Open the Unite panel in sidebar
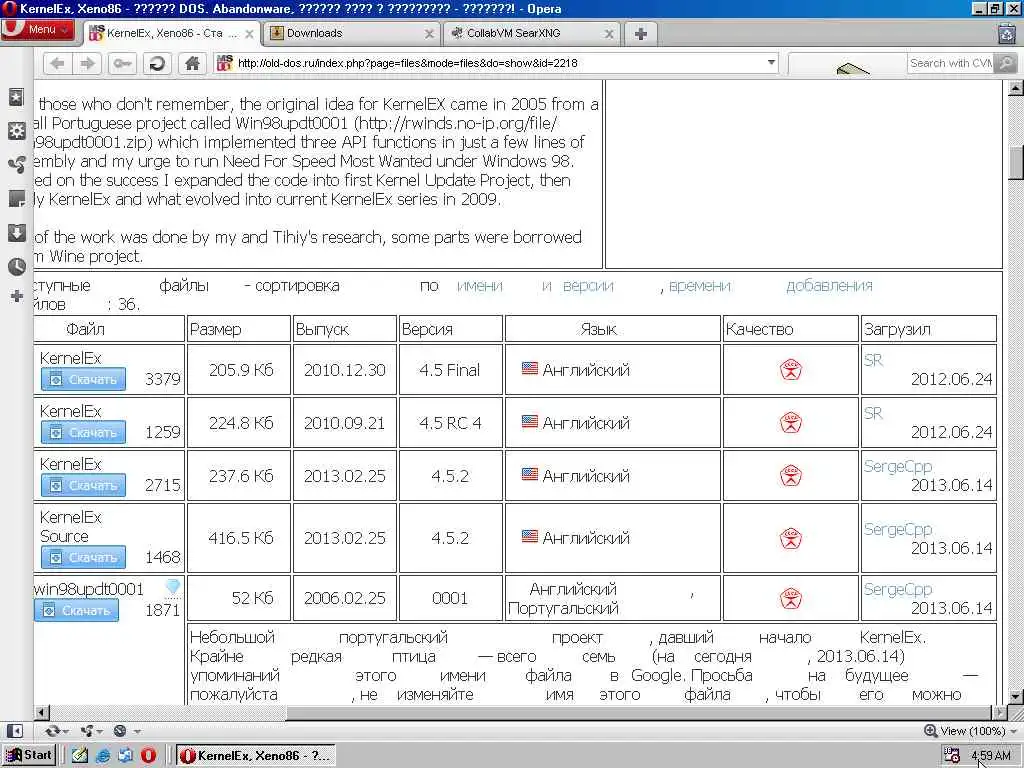This screenshot has height=768, width=1024. [x=16, y=165]
